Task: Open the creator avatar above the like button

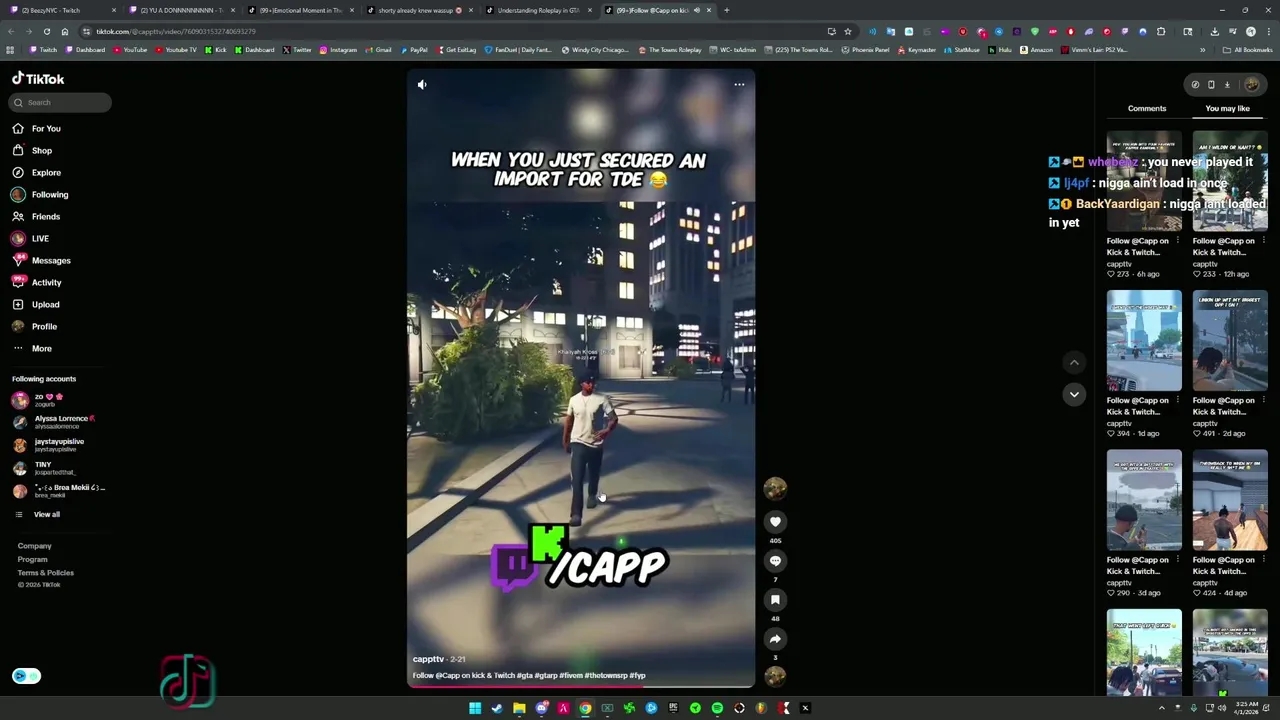Action: 775,488
